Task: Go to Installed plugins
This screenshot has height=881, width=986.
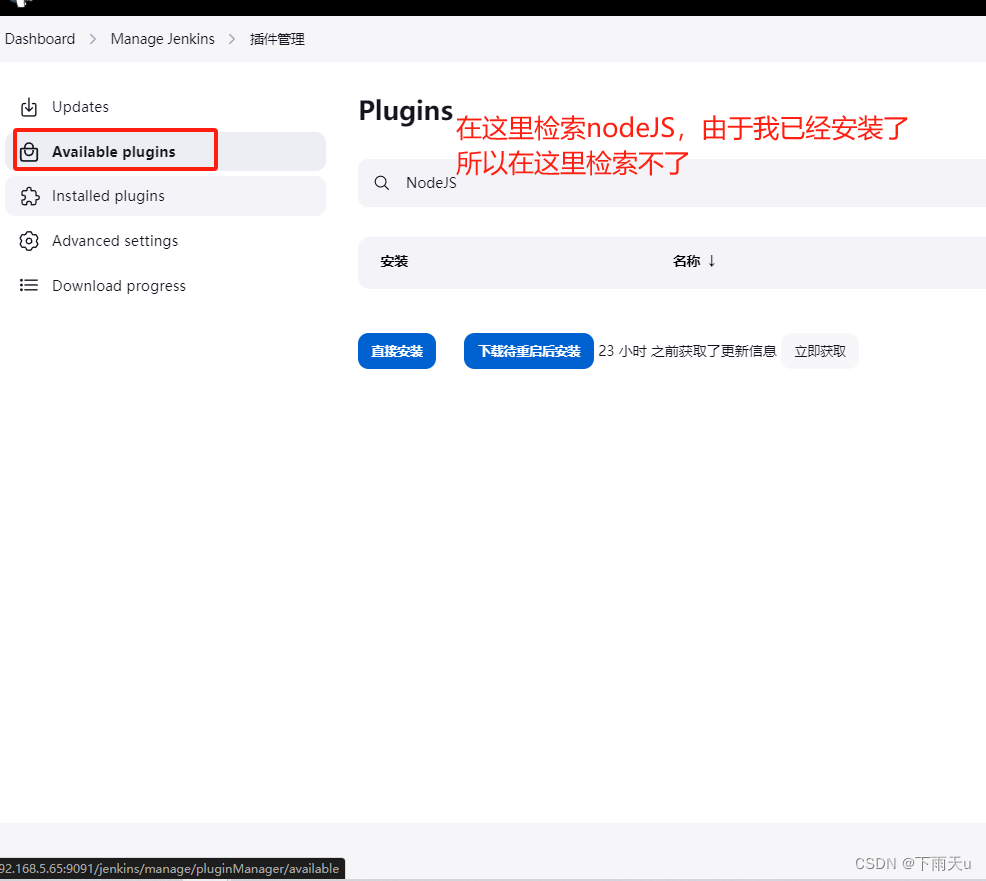Action: click(165, 196)
